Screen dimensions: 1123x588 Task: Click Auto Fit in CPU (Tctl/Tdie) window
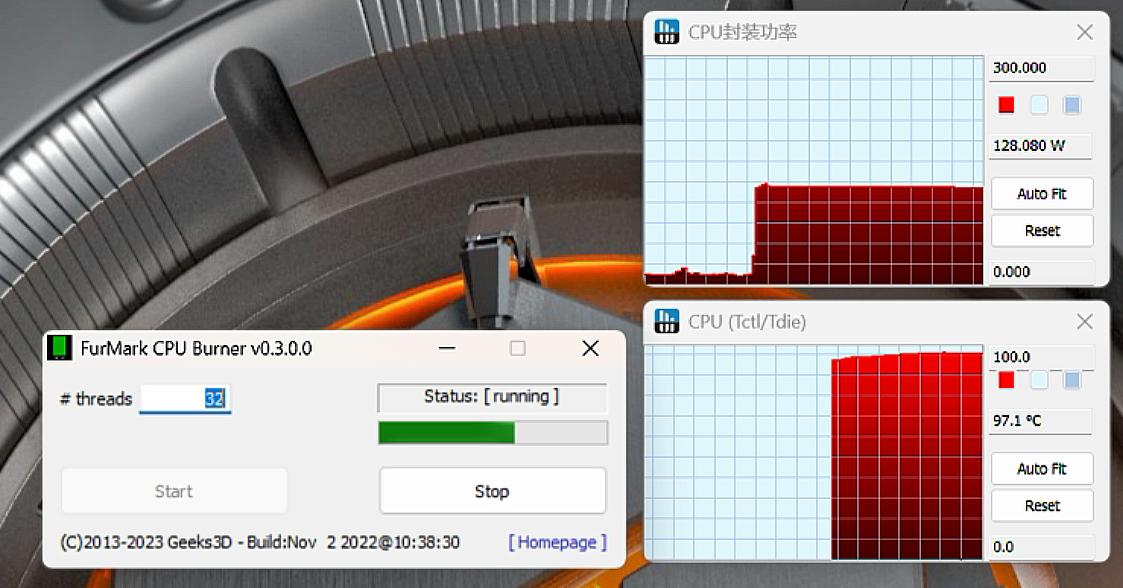[1041, 468]
